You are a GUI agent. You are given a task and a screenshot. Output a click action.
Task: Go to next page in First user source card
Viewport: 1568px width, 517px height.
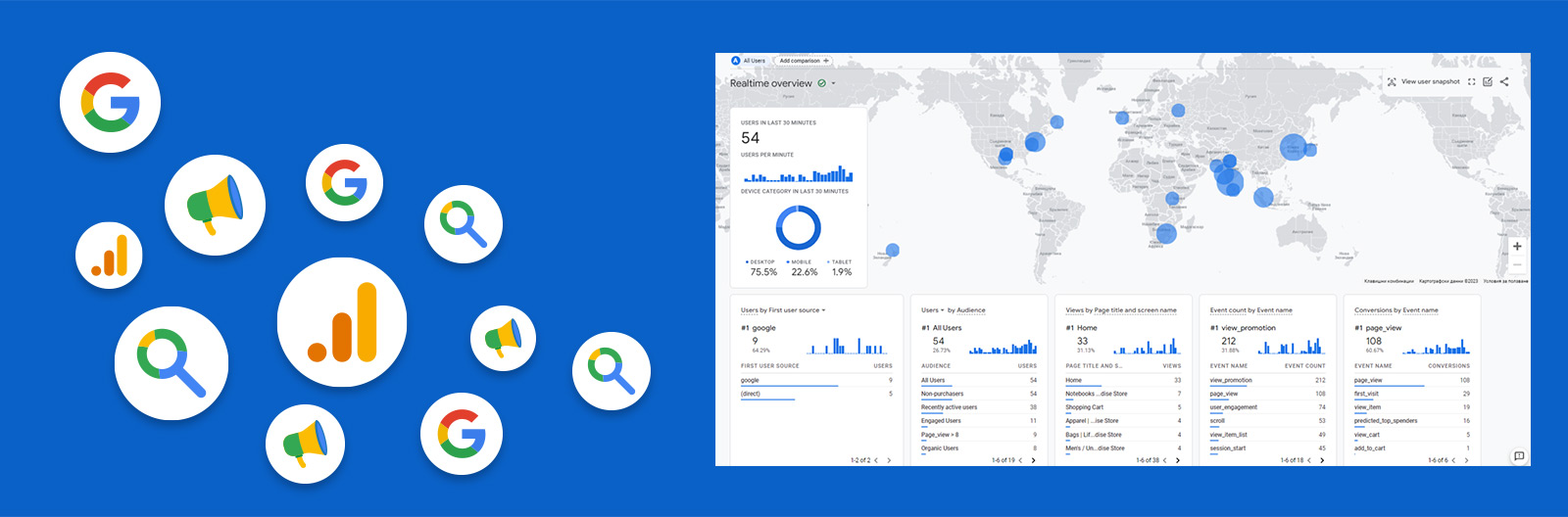[889, 460]
